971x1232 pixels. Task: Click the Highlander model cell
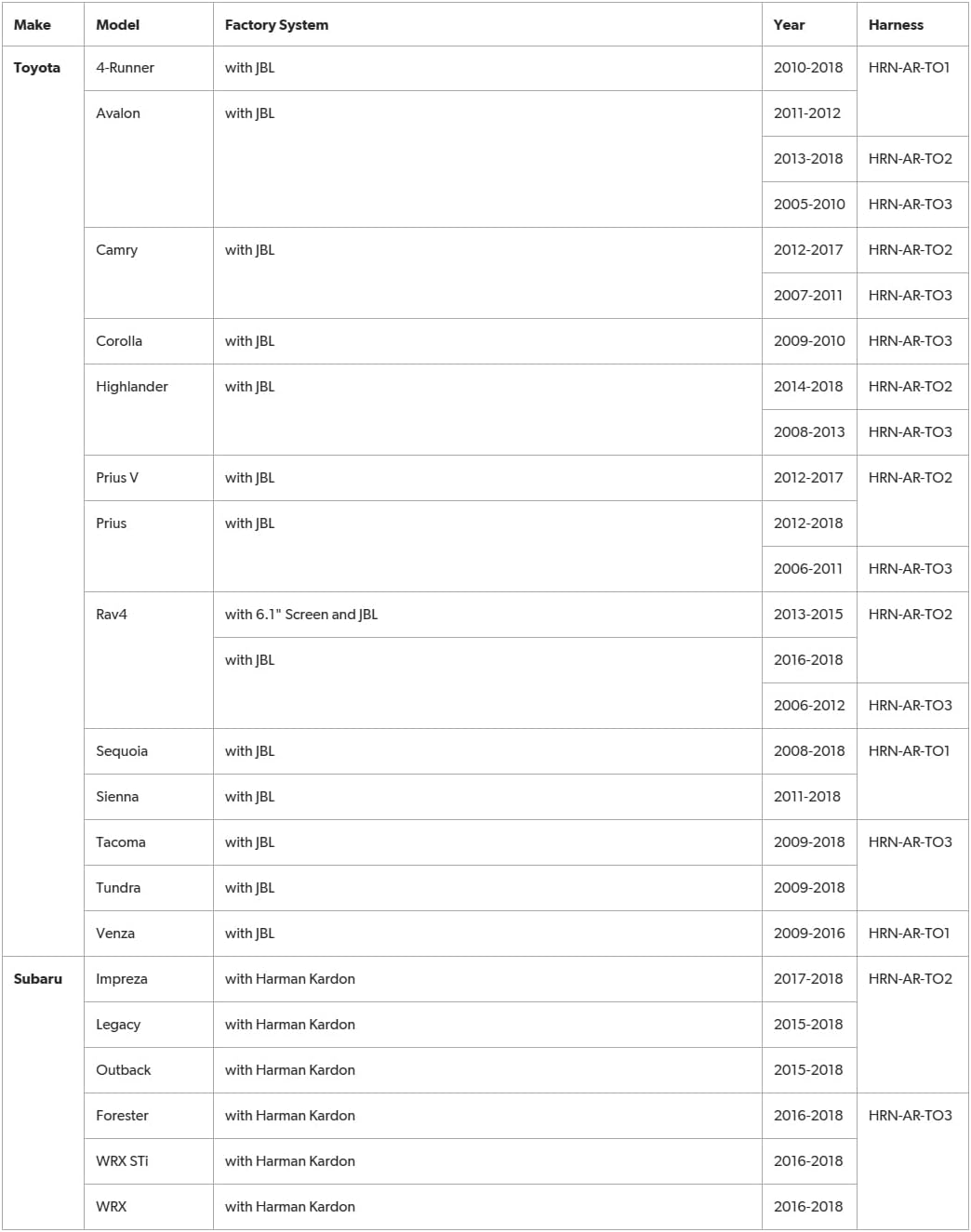point(132,387)
